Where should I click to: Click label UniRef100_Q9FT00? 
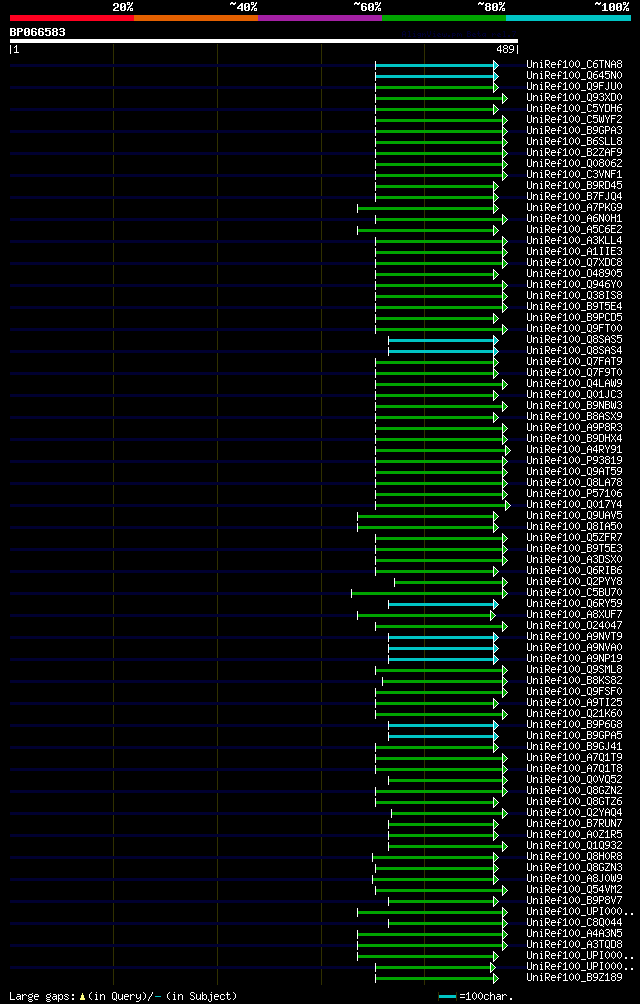[573, 328]
